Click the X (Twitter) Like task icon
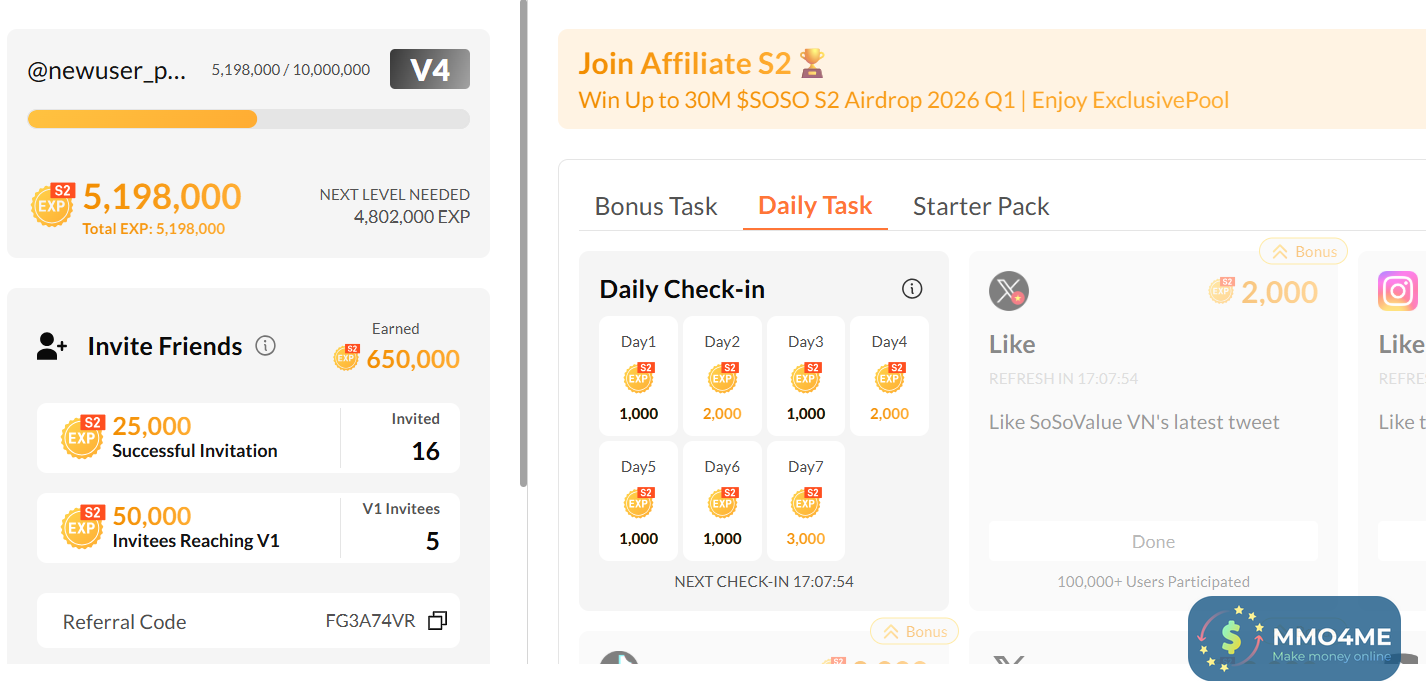 [x=1008, y=292]
